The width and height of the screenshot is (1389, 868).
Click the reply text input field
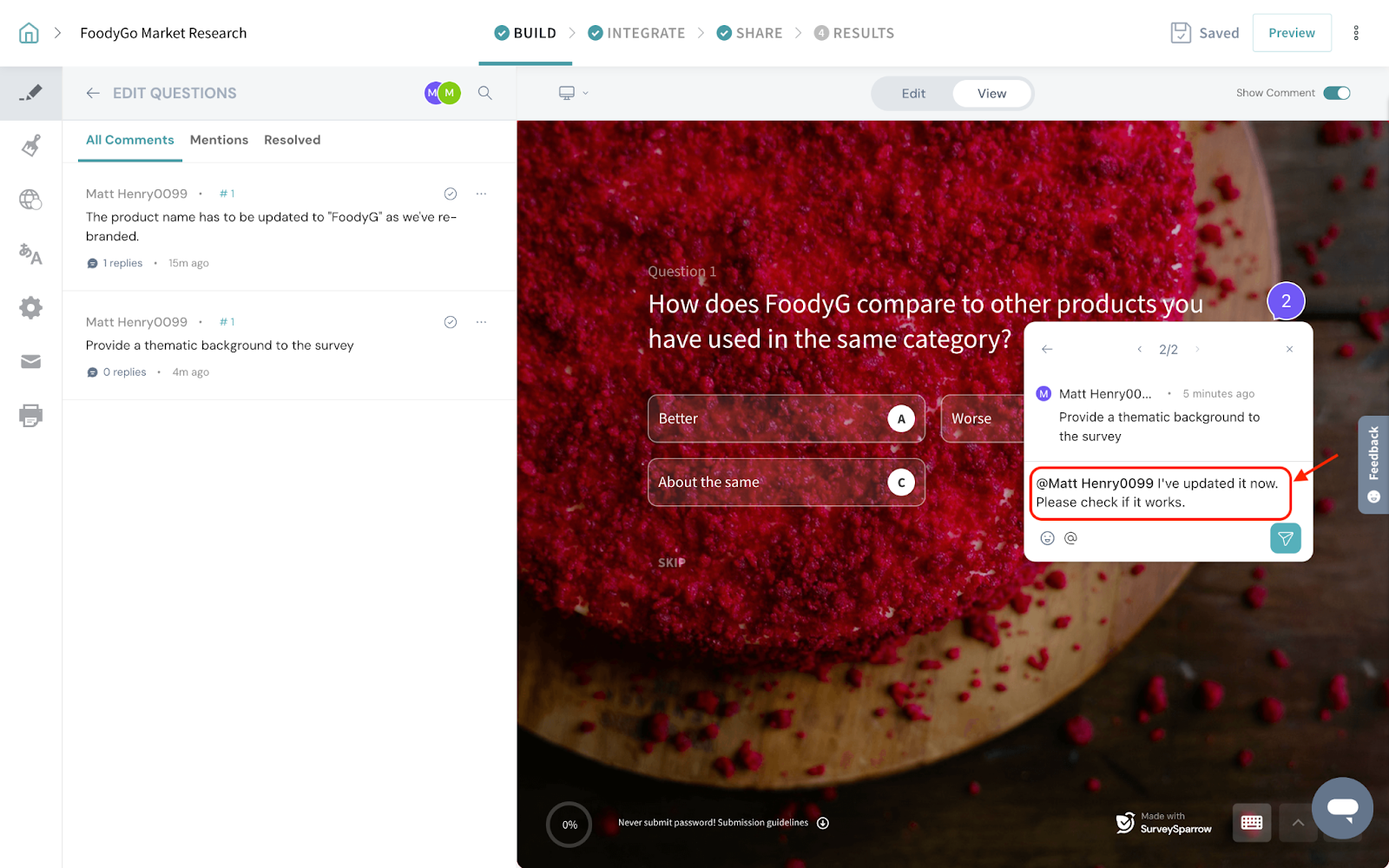point(1160,493)
